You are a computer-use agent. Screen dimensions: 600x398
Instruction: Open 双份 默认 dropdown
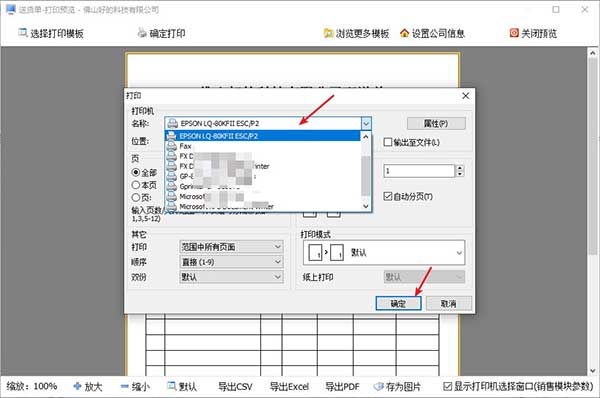point(232,277)
